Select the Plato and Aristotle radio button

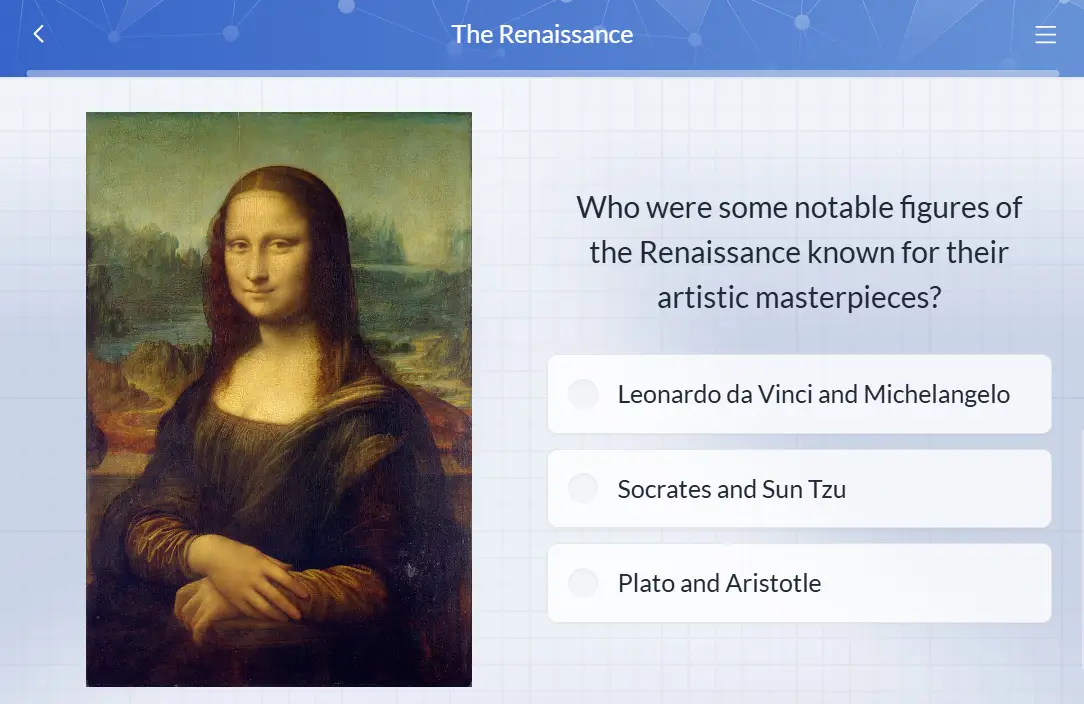(583, 583)
